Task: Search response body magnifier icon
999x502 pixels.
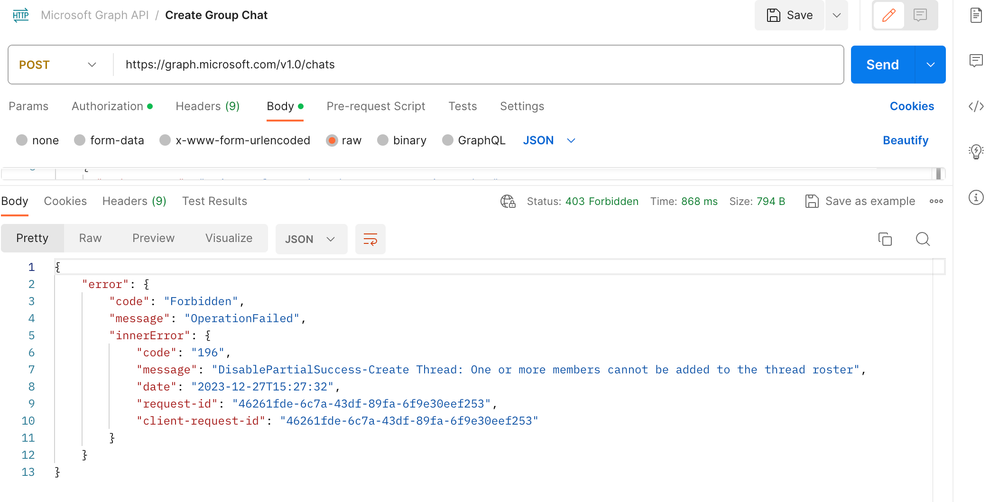Action: (x=923, y=239)
